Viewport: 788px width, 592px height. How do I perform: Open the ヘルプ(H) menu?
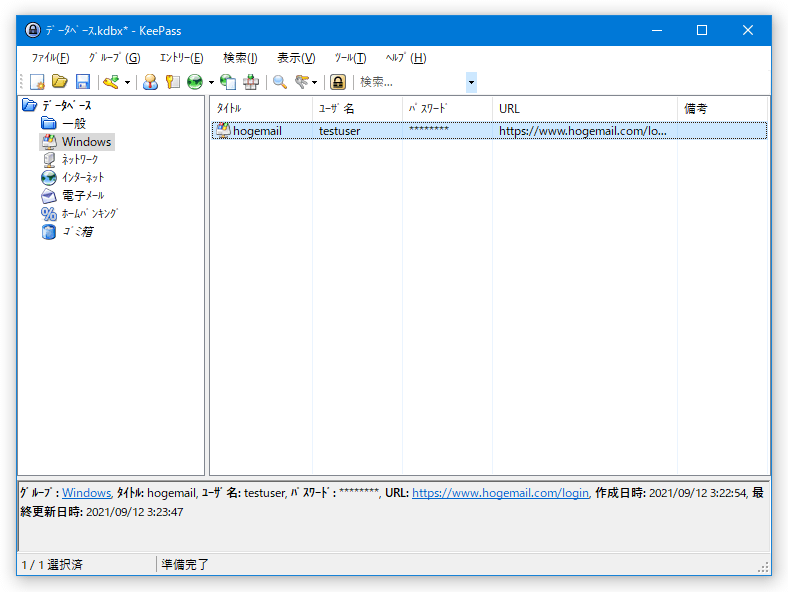click(406, 58)
